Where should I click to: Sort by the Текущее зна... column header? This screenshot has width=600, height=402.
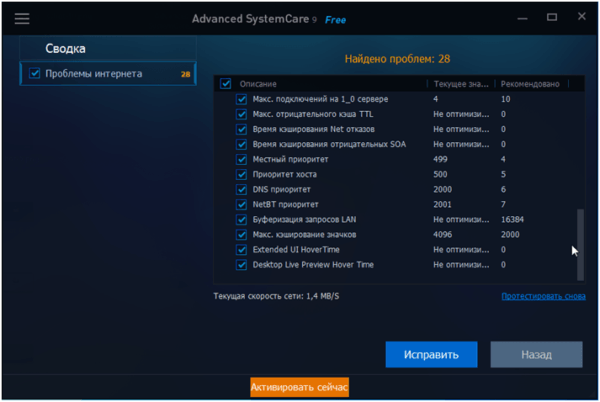pos(461,84)
